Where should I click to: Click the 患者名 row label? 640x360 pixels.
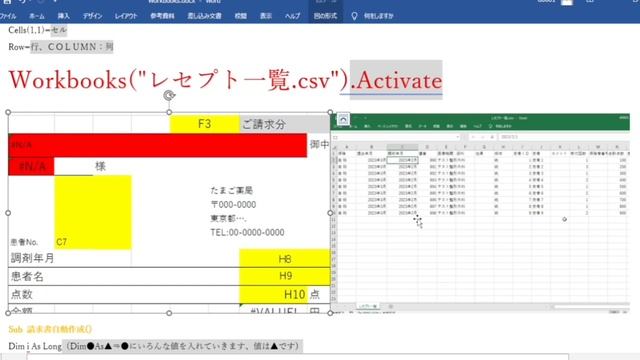point(27,277)
